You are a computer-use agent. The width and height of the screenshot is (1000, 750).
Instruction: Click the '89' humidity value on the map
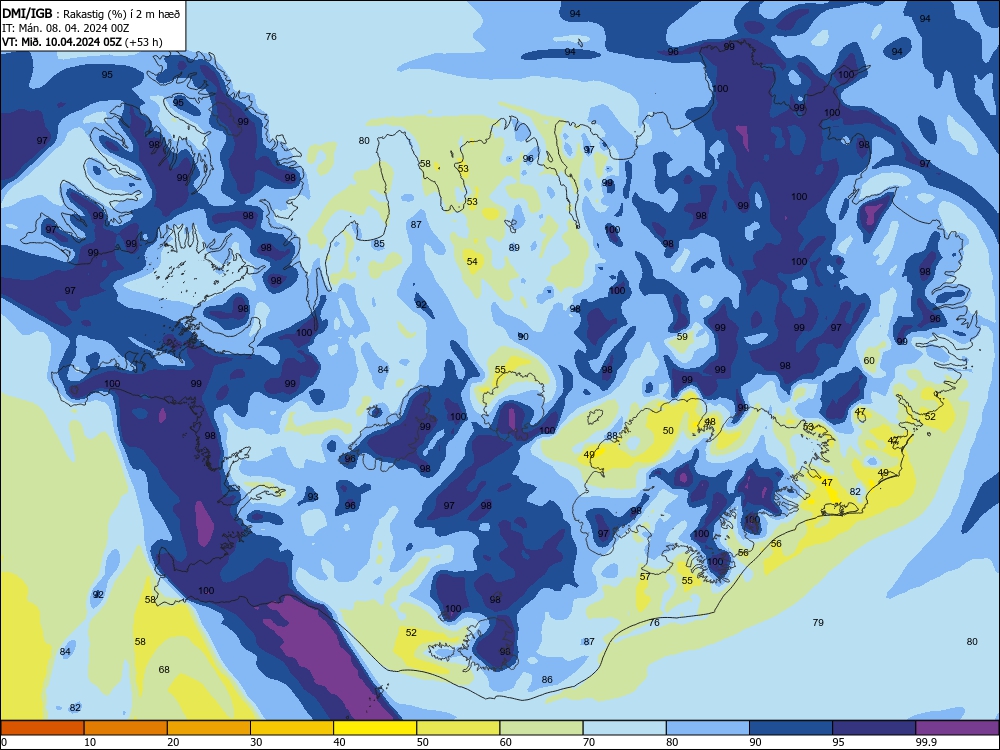pyautogui.click(x=514, y=247)
